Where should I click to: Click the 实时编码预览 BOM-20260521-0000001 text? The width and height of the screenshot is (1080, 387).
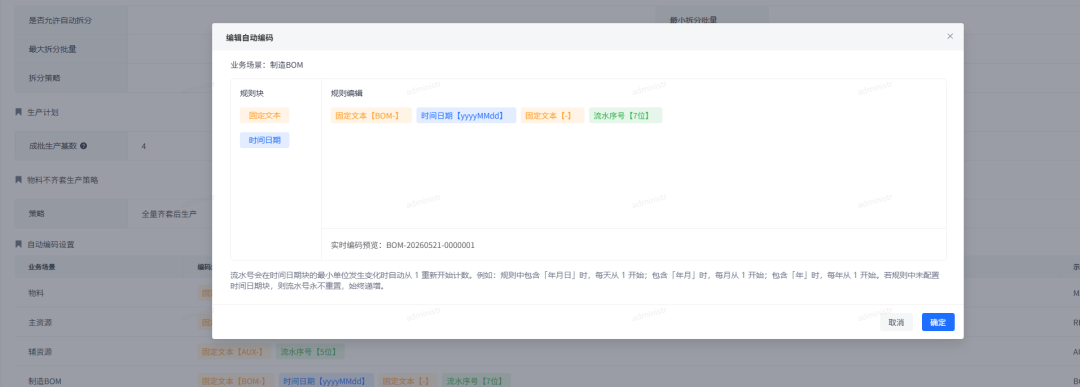tap(403, 245)
